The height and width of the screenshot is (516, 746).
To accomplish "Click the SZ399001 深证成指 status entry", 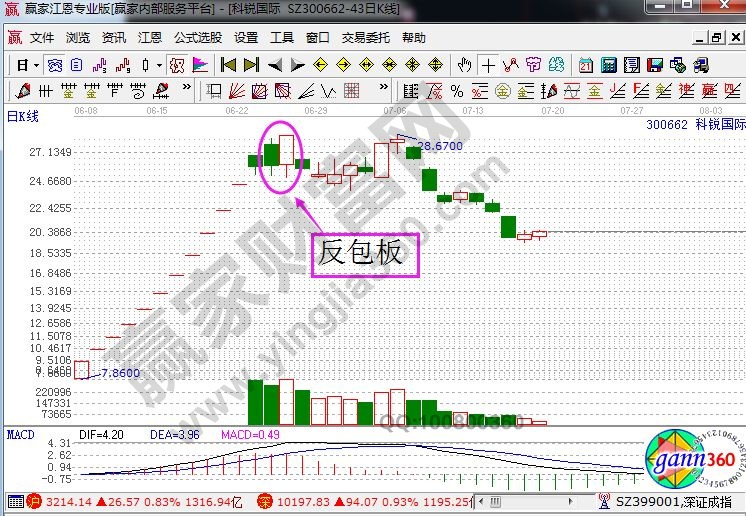I will pyautogui.click(x=674, y=502).
